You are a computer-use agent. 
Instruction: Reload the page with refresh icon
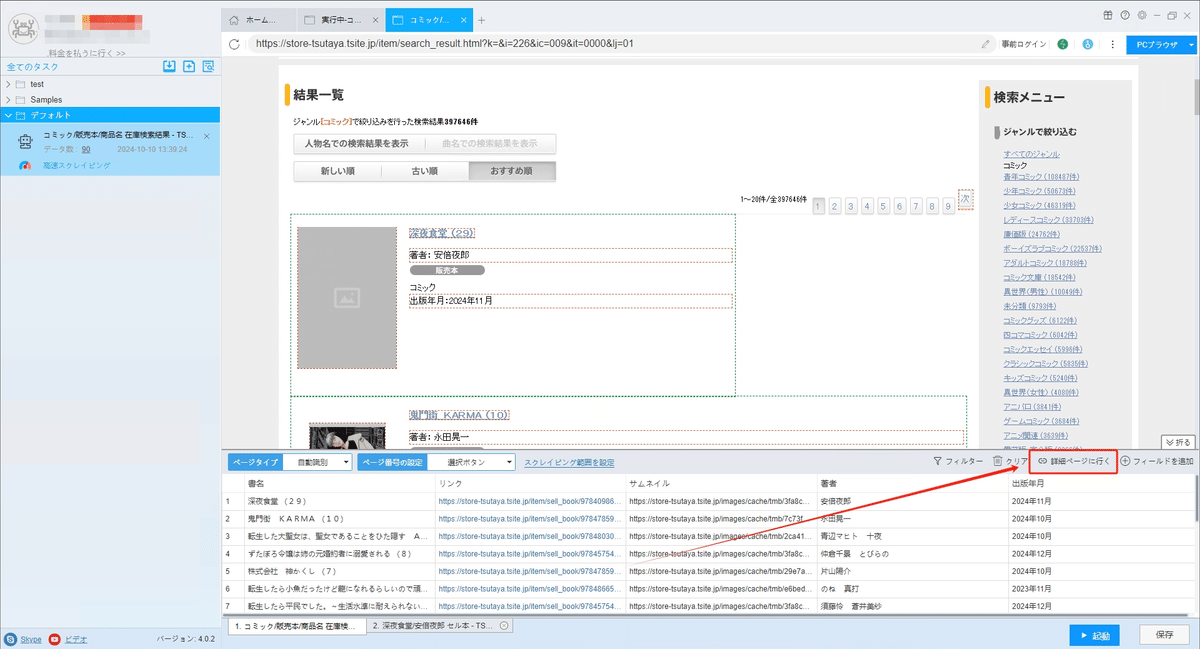click(x=234, y=44)
